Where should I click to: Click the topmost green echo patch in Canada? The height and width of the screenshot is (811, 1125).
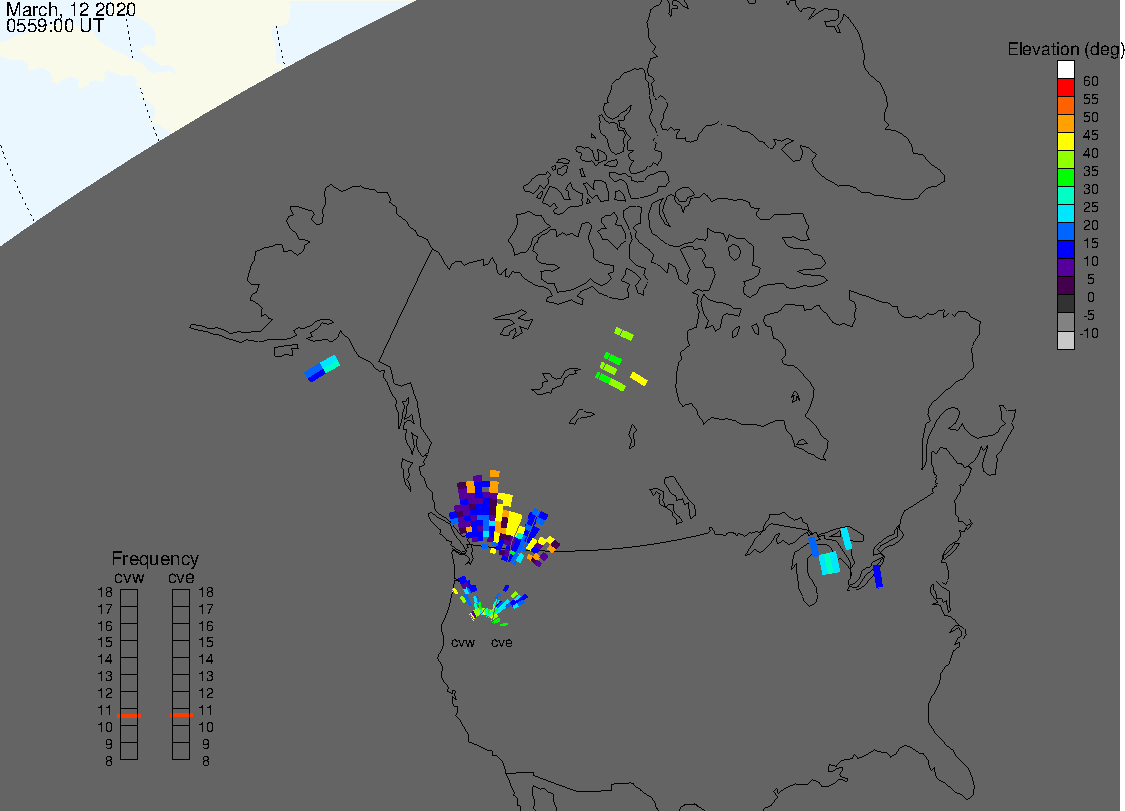(x=624, y=334)
